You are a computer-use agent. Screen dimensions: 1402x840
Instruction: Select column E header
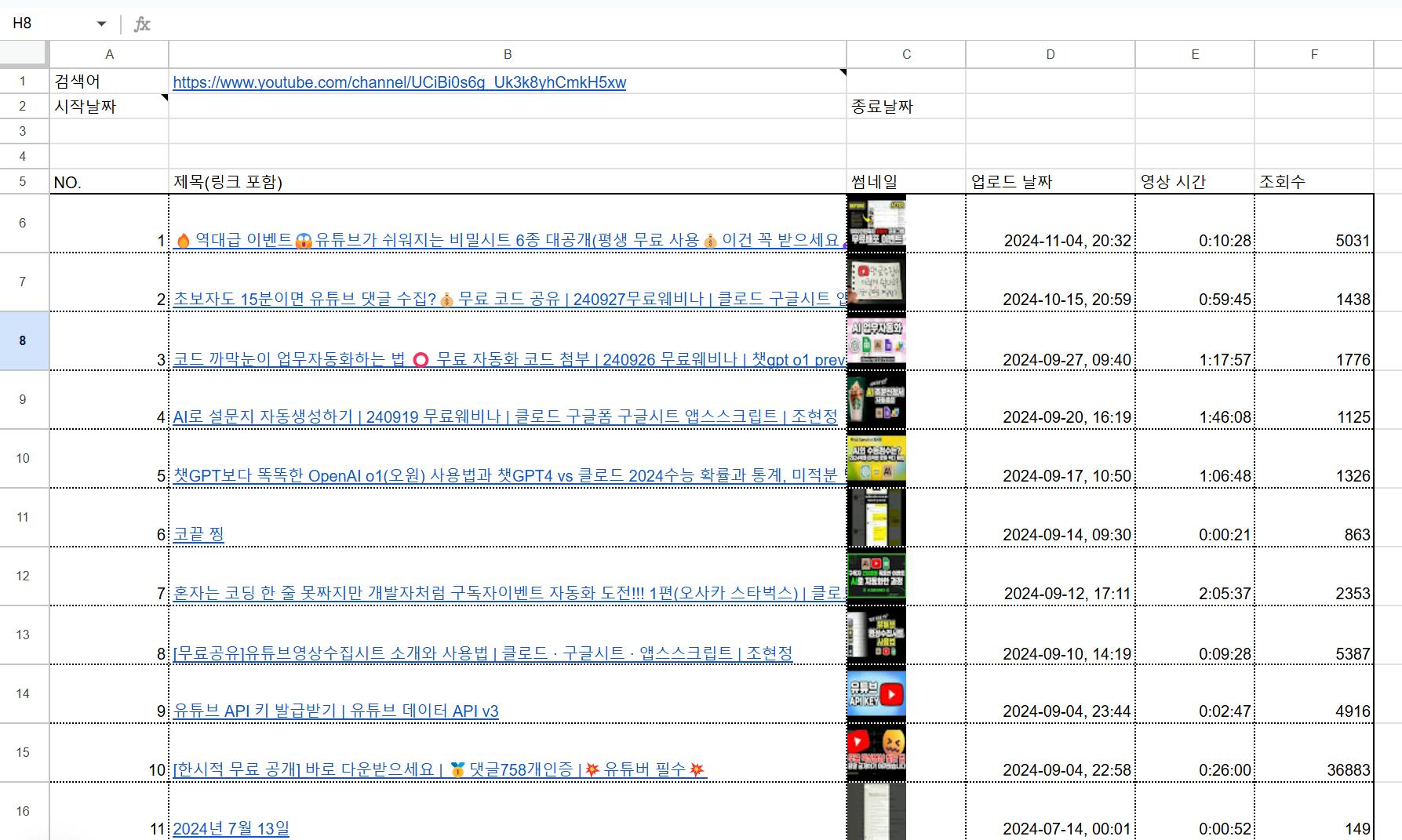point(1195,54)
